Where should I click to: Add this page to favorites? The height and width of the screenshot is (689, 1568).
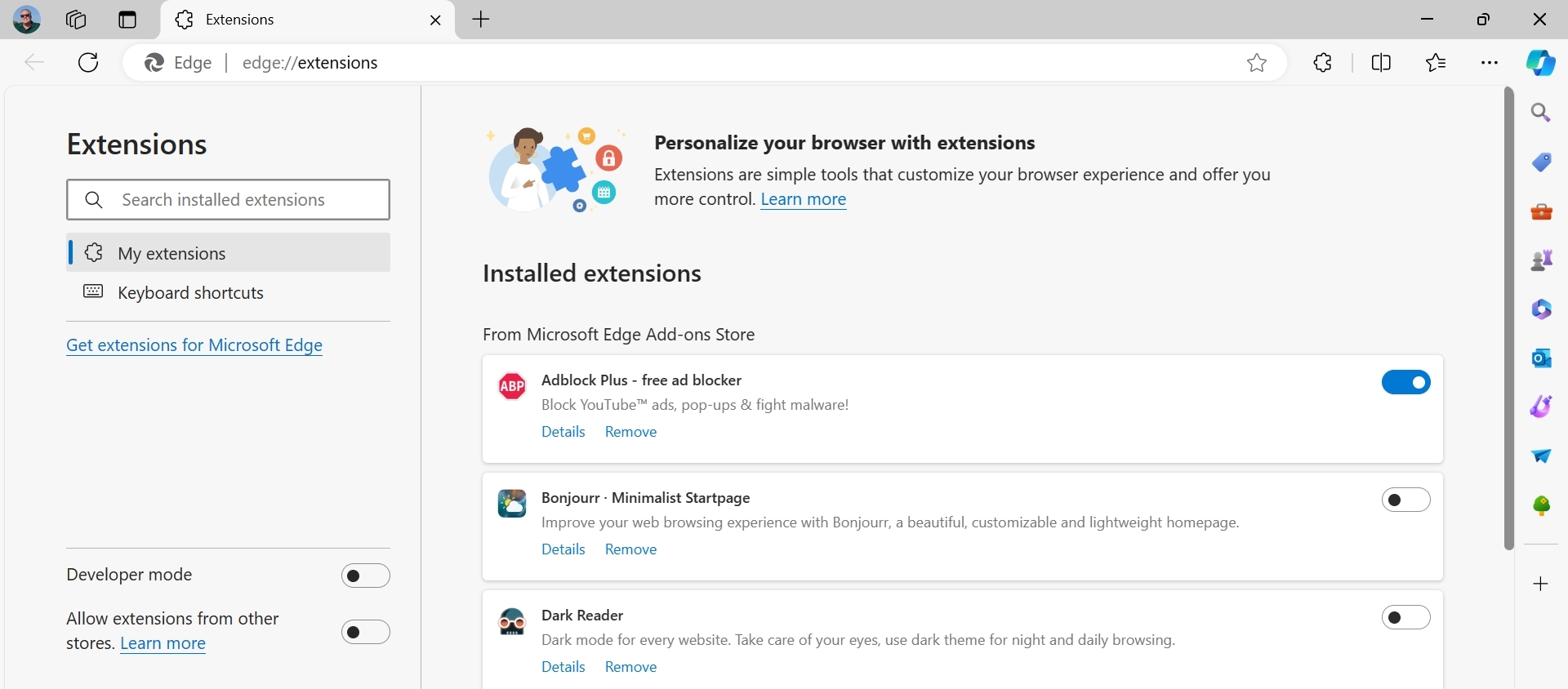tap(1257, 63)
